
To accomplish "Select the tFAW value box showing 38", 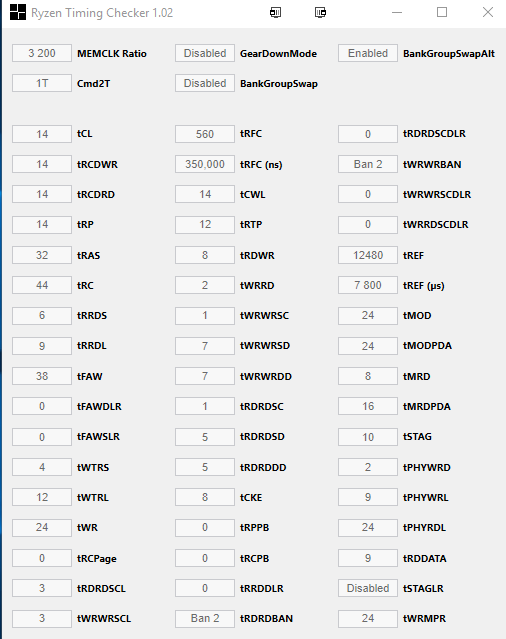I will pyautogui.click(x=42, y=376).
